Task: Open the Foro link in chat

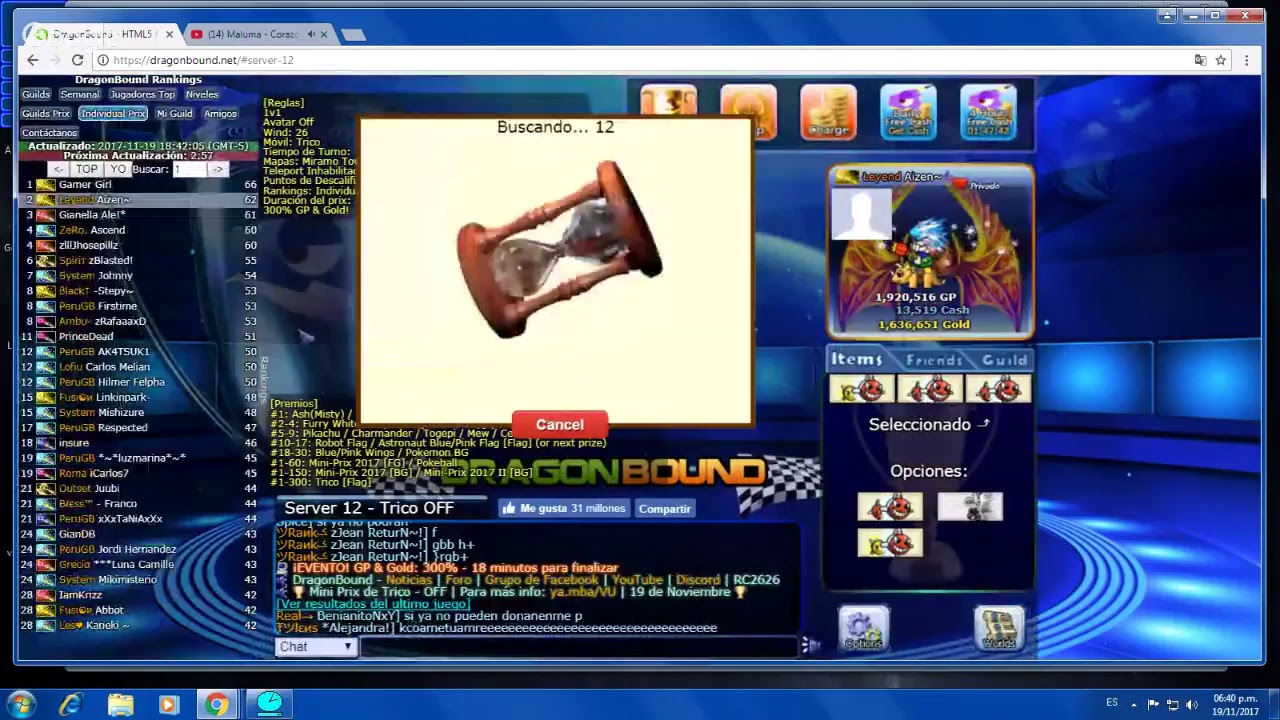Action: (458, 580)
